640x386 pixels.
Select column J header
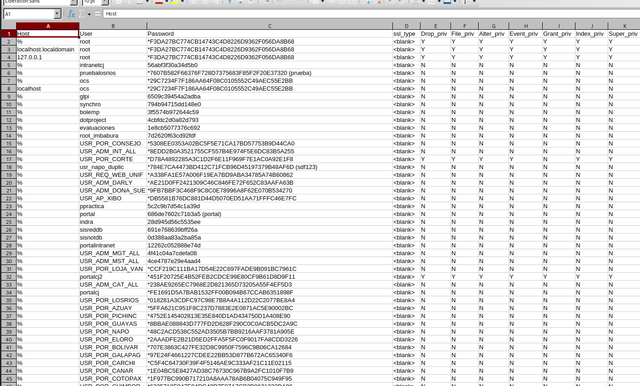pos(591,26)
